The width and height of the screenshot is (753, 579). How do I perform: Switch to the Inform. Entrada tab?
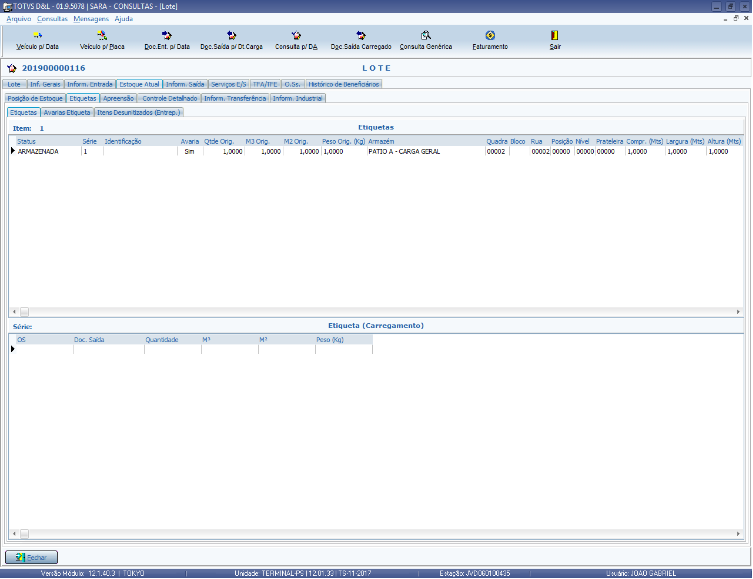tap(90, 84)
